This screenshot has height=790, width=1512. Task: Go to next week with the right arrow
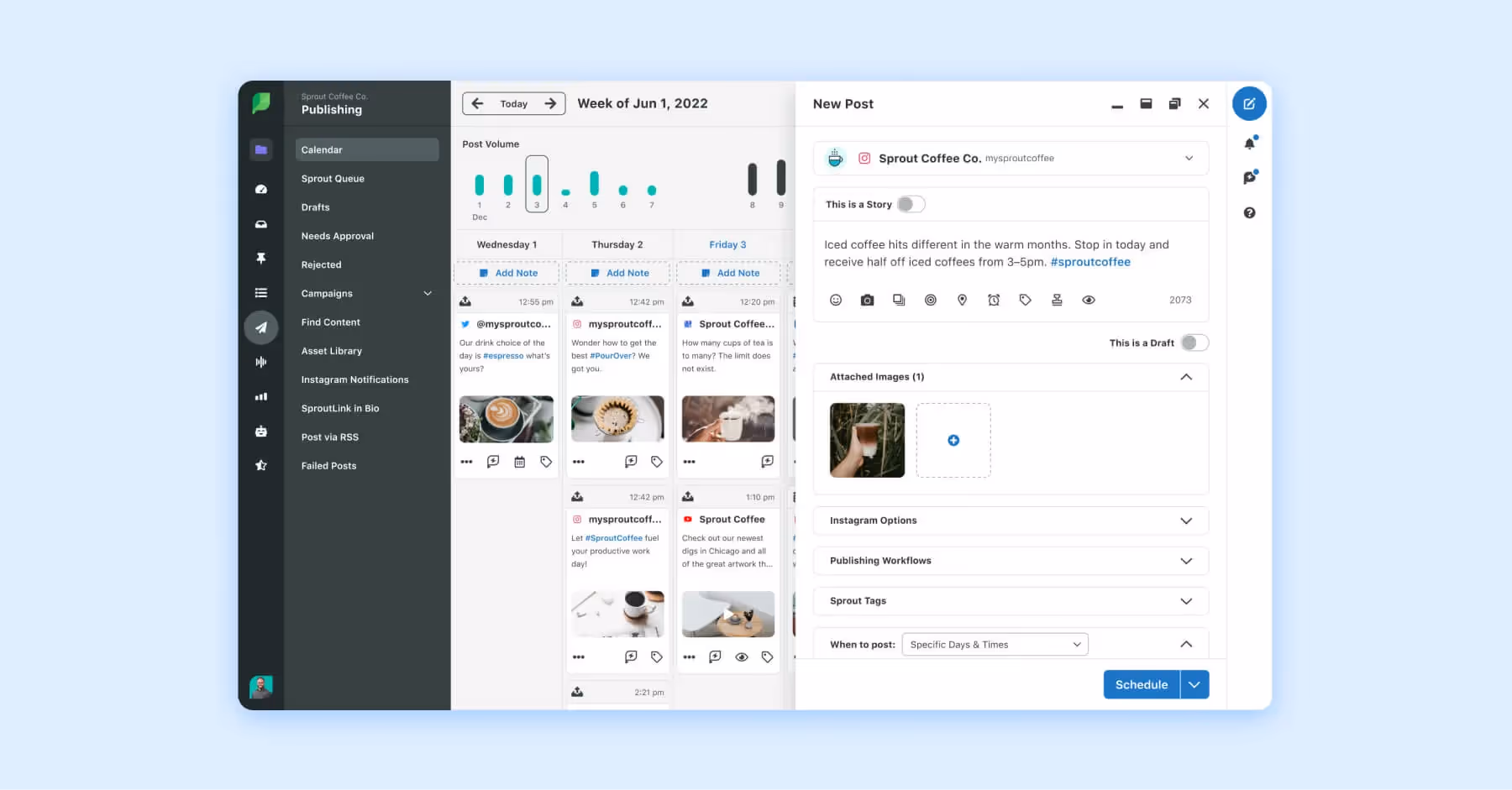[x=550, y=104]
